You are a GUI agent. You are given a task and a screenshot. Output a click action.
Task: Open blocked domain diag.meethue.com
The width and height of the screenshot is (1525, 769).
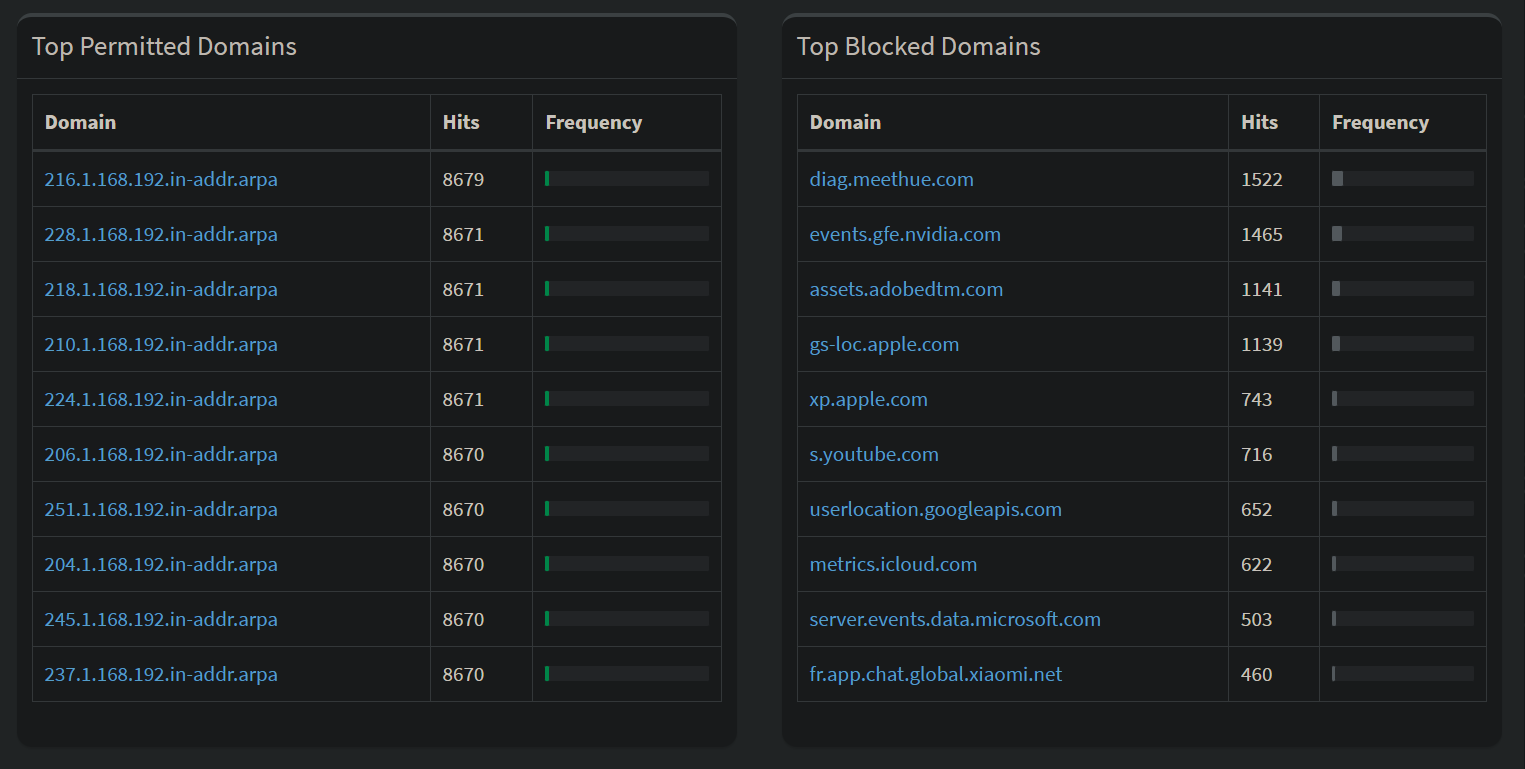[891, 179]
